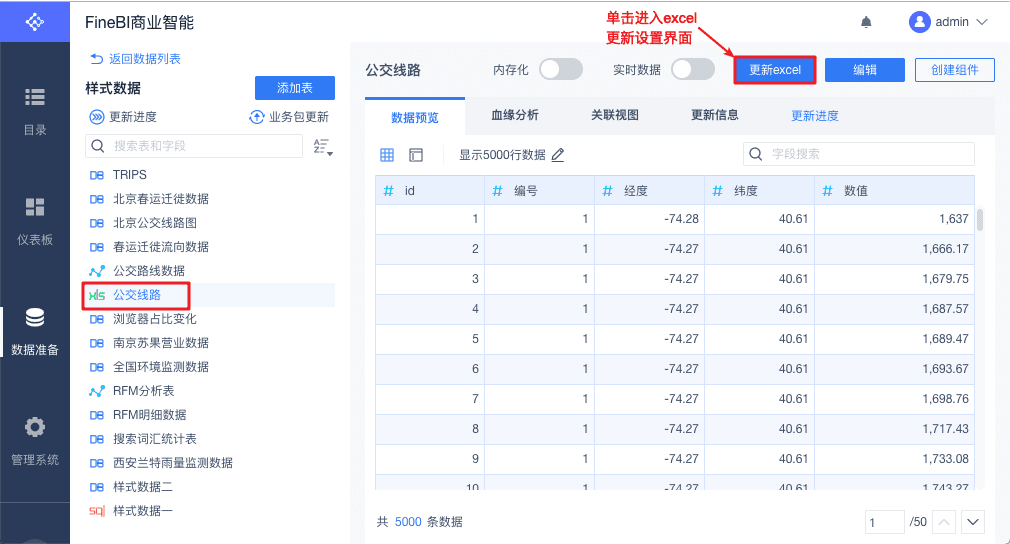Click the data table vertical scrollbar
1010x544 pixels.
pos(980,220)
